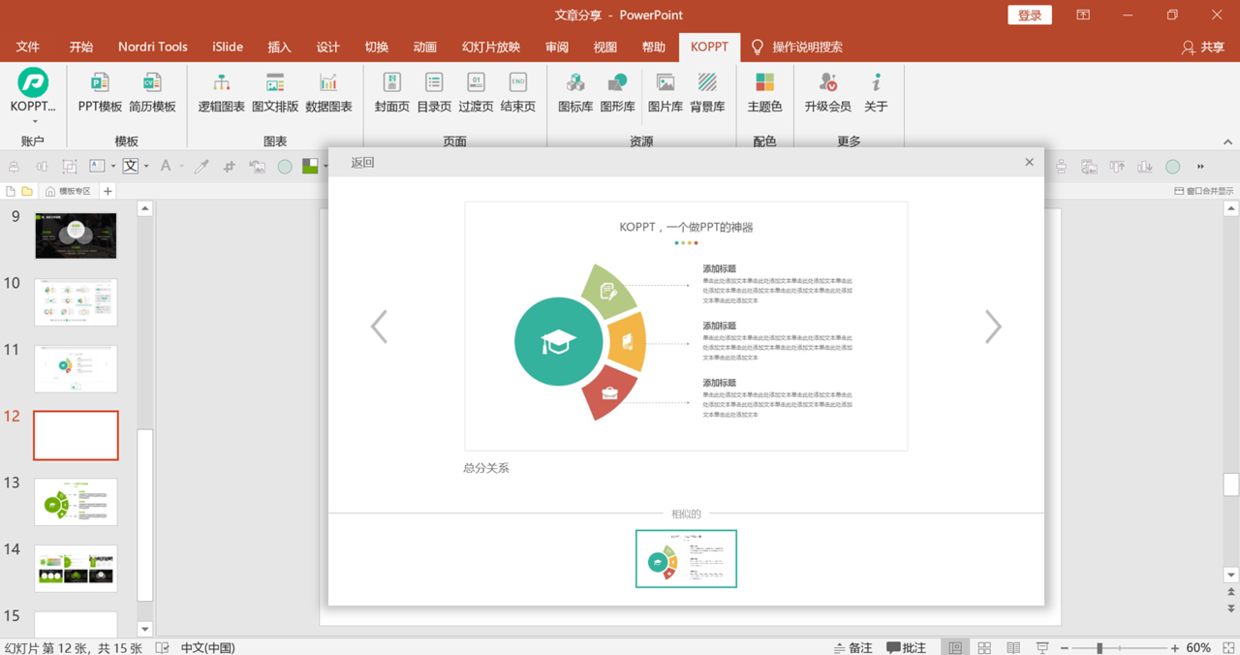Image resolution: width=1240 pixels, height=655 pixels.
Task: Close the template preview dialog
Action: [1029, 162]
